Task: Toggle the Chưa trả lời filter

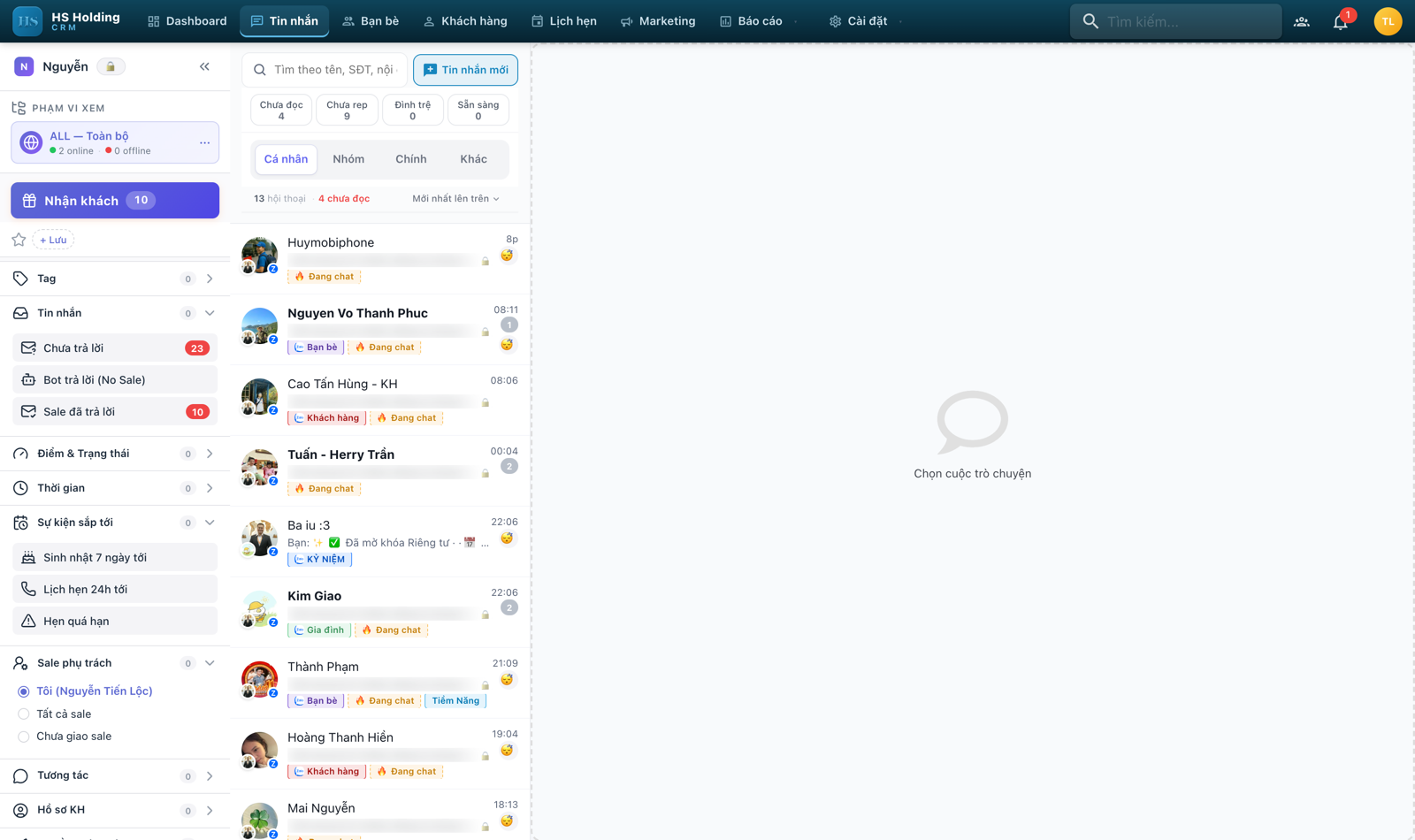Action: 115,348
